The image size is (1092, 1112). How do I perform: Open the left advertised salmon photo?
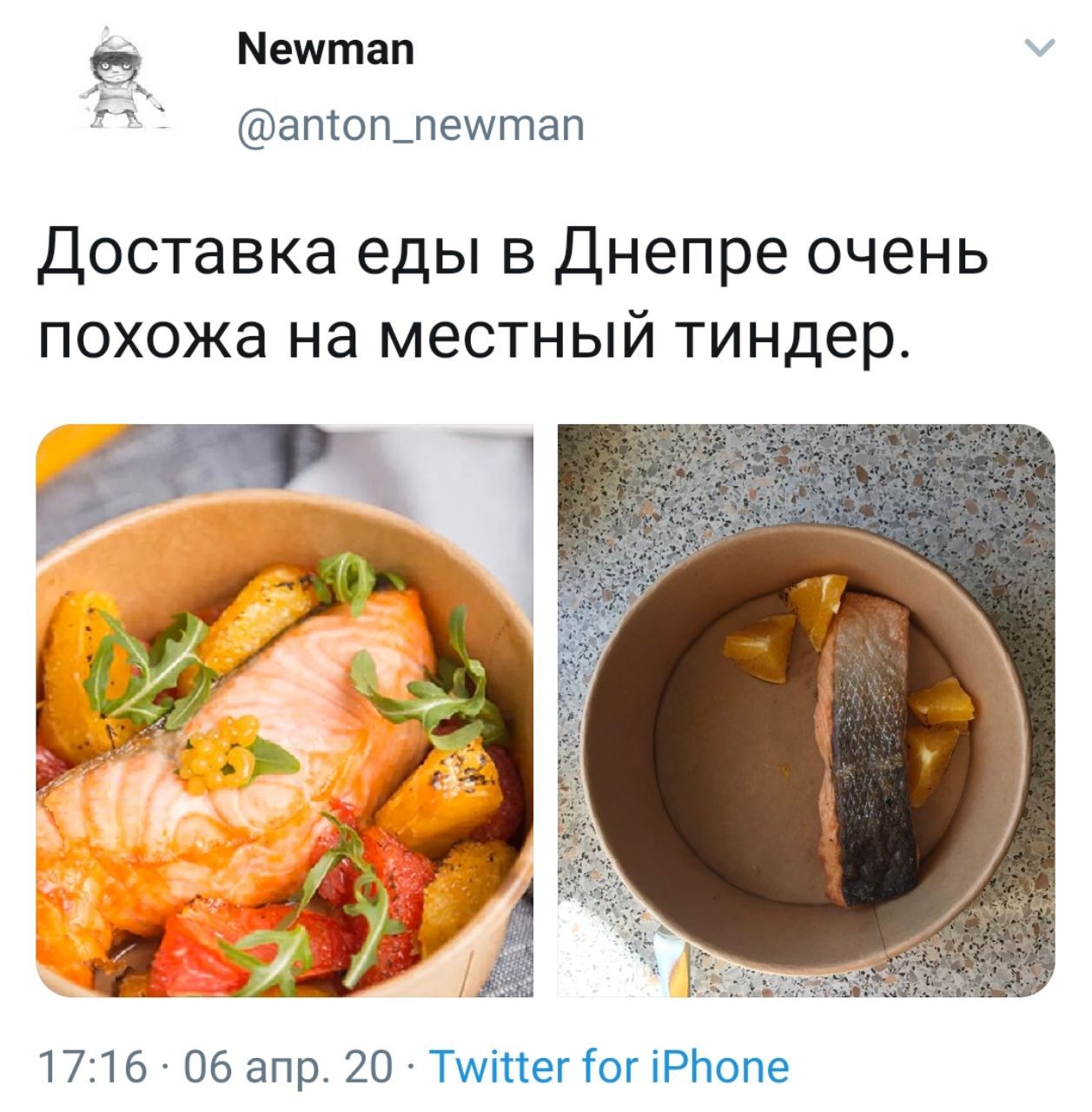(x=284, y=710)
